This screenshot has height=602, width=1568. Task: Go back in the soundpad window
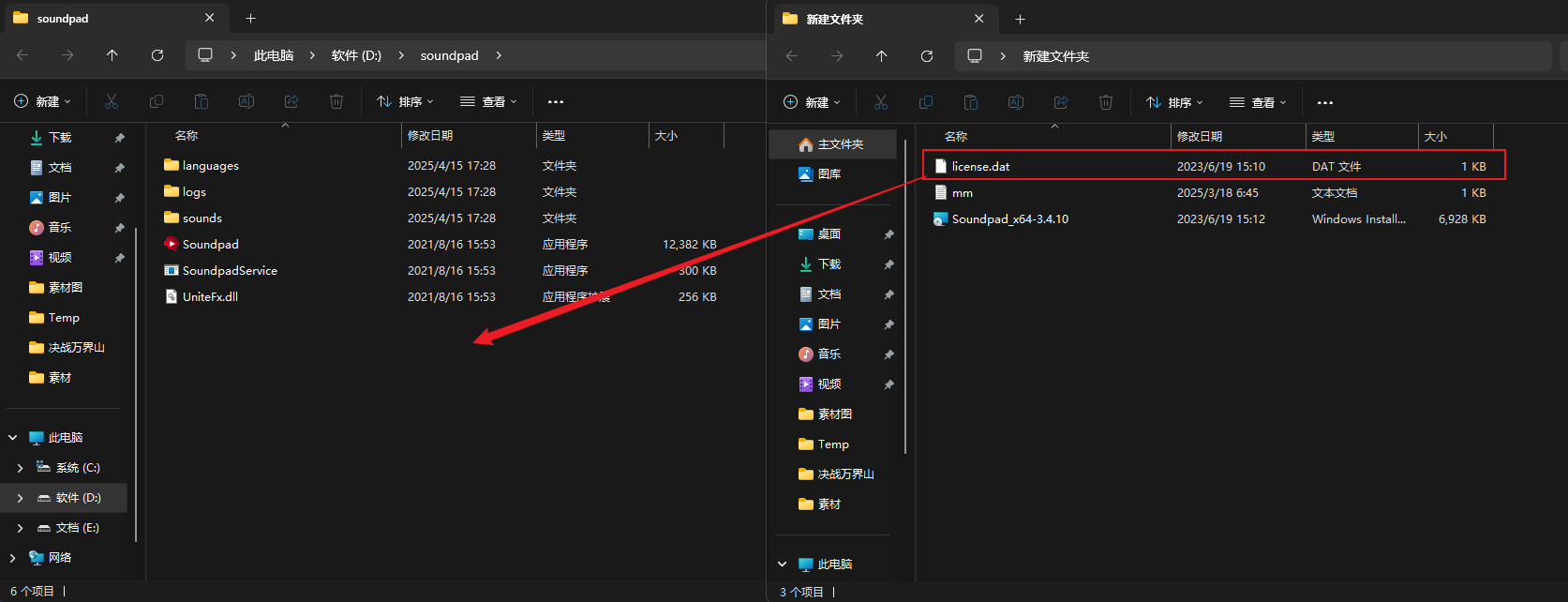pyautogui.click(x=22, y=55)
